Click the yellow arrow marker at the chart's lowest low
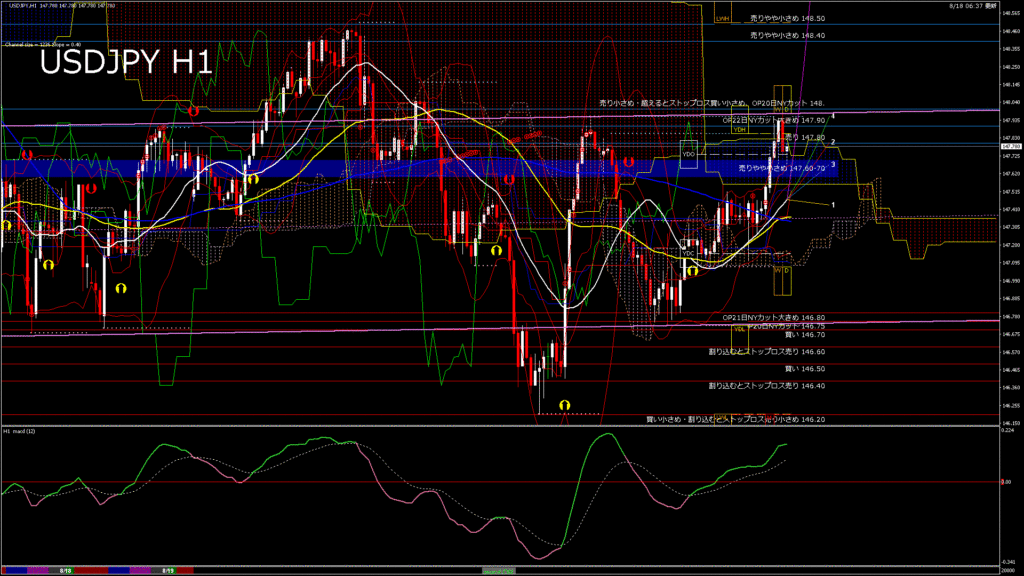This screenshot has height=576, width=1024. pyautogui.click(x=565, y=403)
